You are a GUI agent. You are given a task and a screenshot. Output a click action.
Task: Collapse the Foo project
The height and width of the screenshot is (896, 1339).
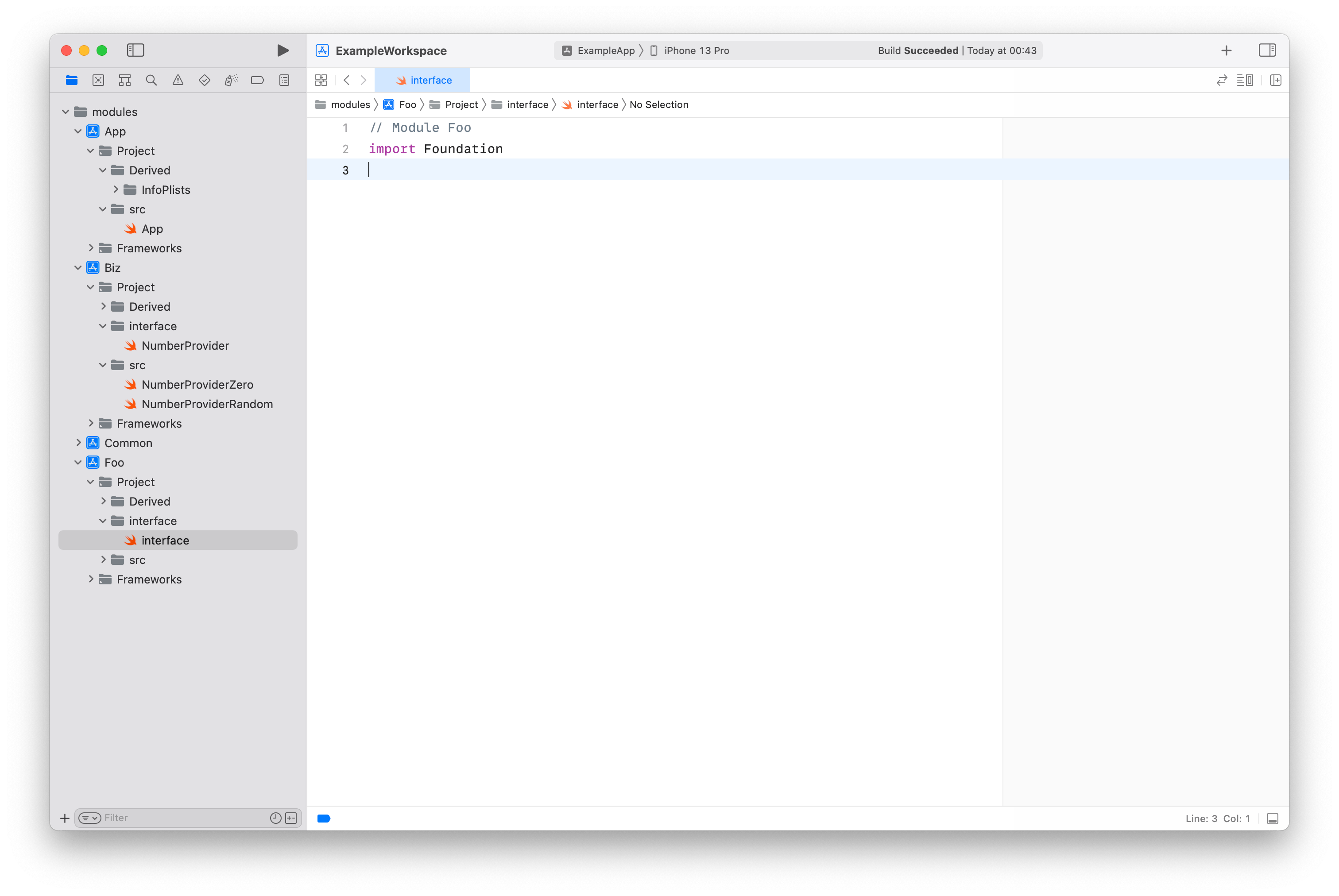[x=78, y=462]
